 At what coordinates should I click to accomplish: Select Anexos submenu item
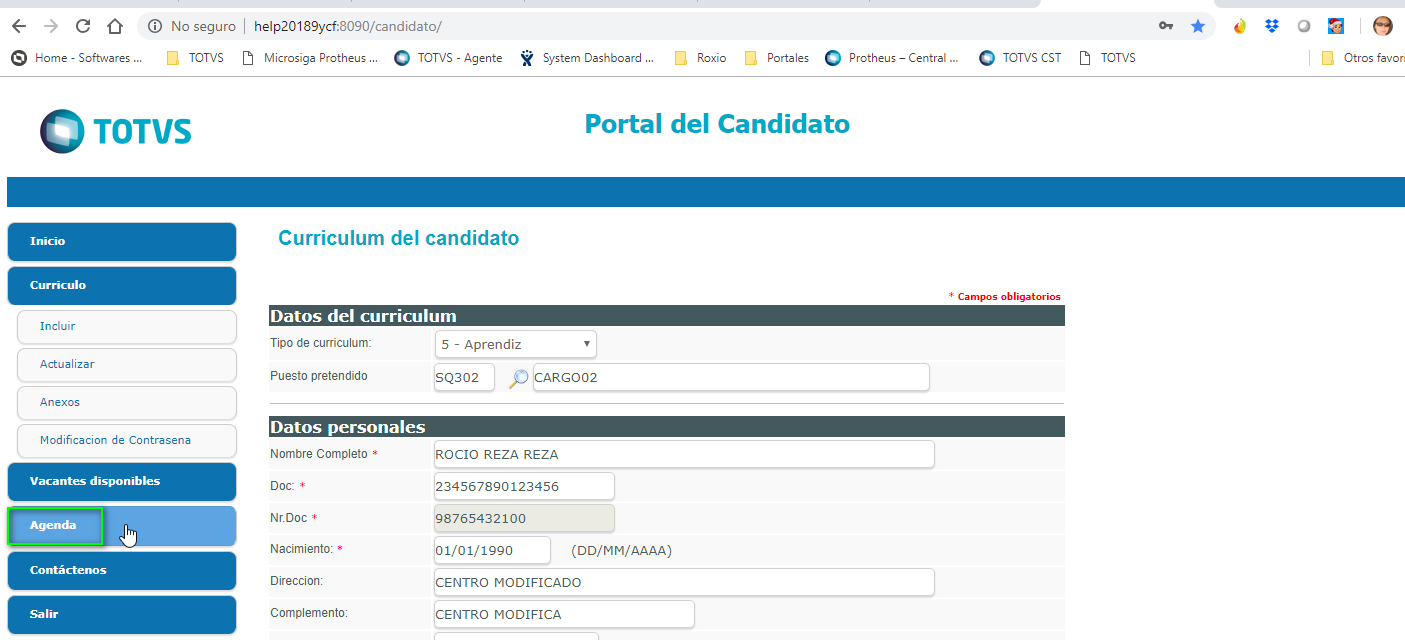[126, 402]
